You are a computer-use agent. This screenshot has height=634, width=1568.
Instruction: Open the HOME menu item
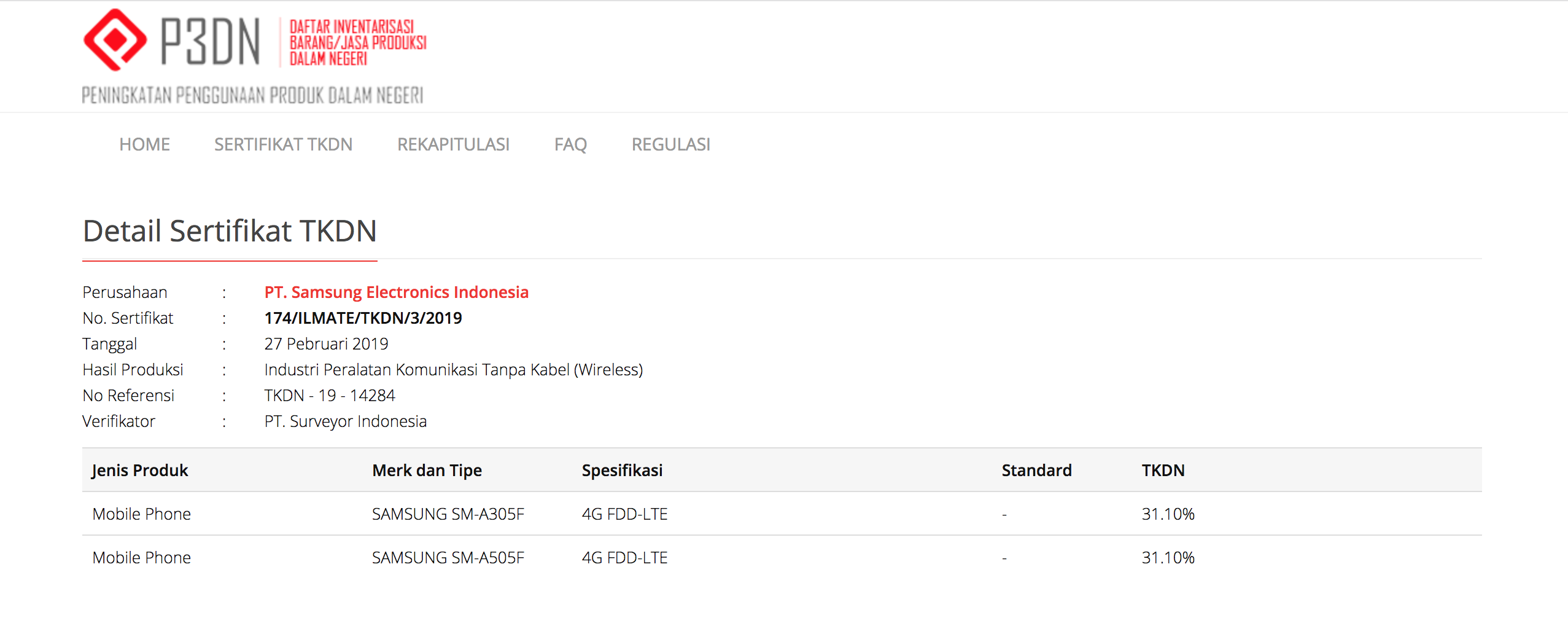tap(144, 144)
